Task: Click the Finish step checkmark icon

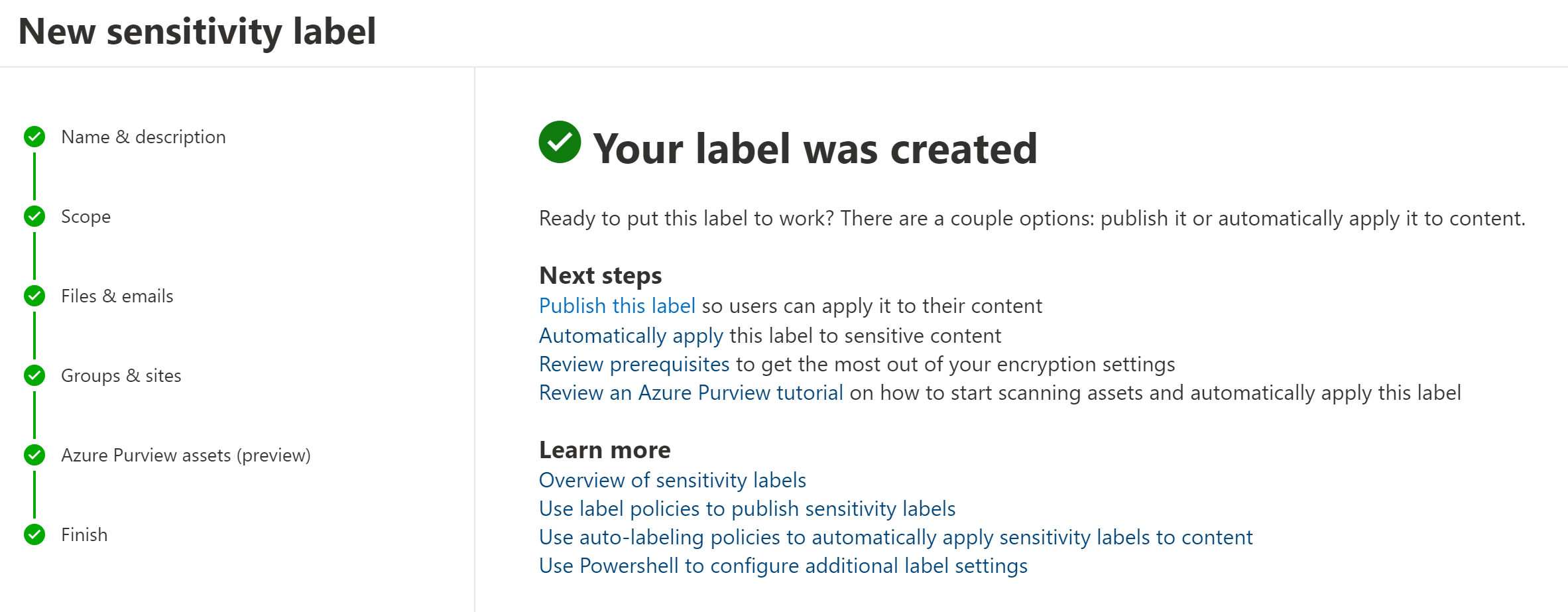Action: (34, 534)
